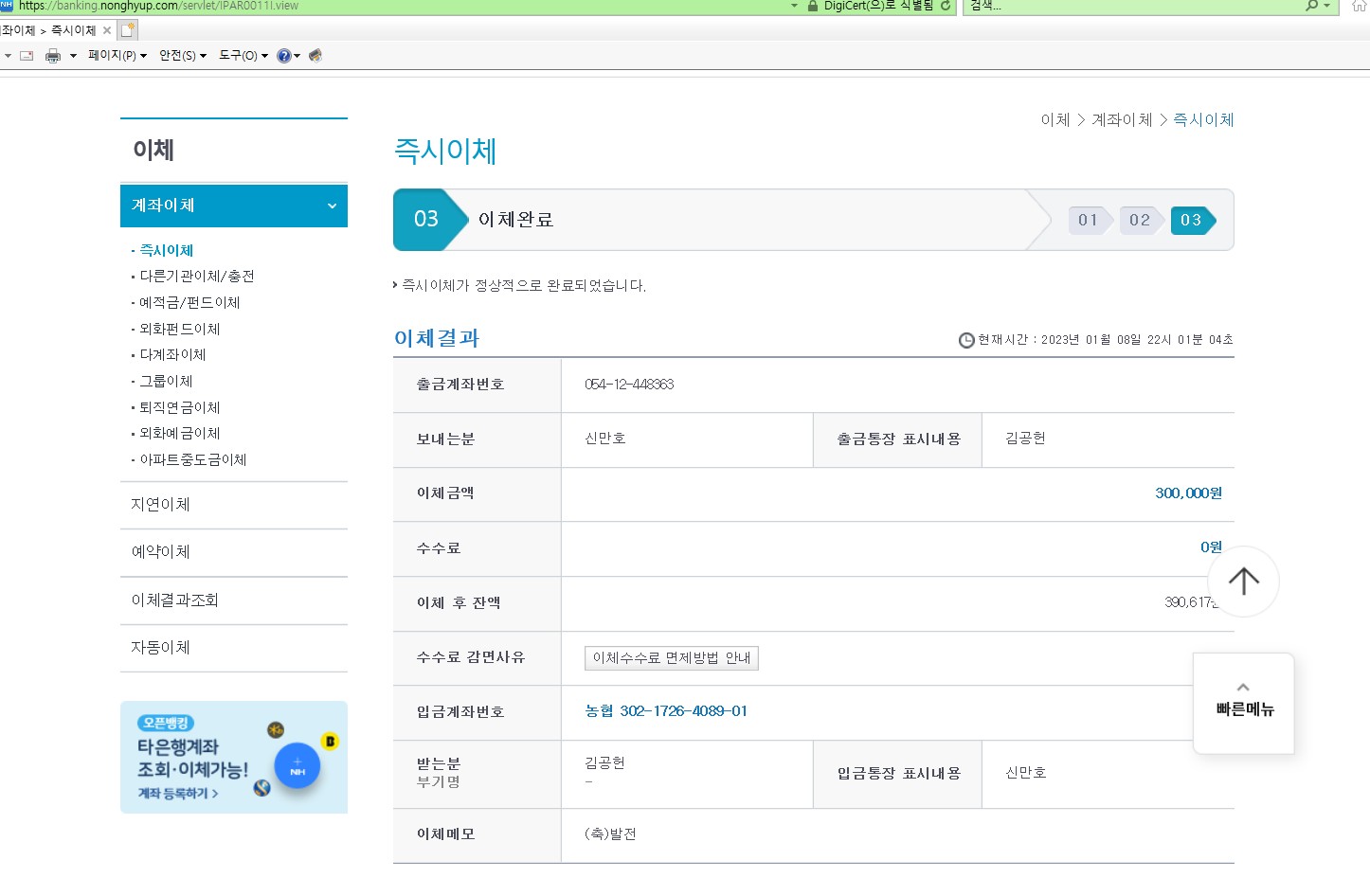The image size is (1370, 896).
Task: Click the 계좌이체 breadcrumb link
Action: (1122, 119)
